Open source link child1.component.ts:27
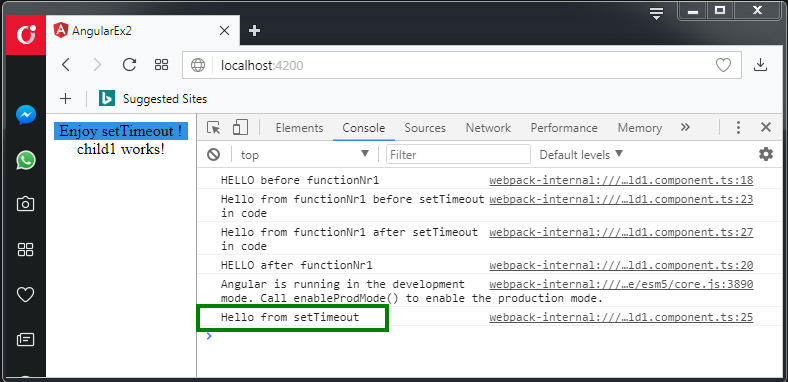 (x=621, y=232)
